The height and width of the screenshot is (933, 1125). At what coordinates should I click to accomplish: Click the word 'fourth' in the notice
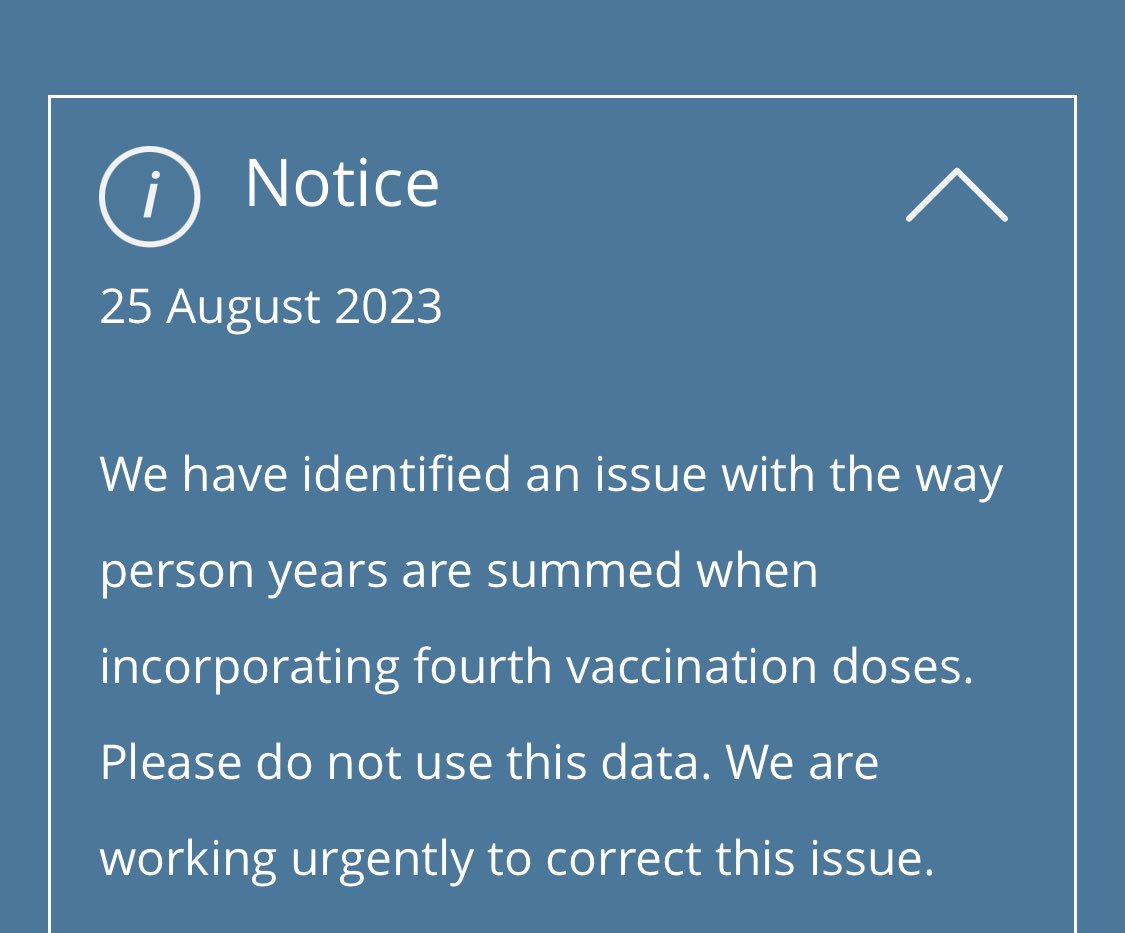483,667
